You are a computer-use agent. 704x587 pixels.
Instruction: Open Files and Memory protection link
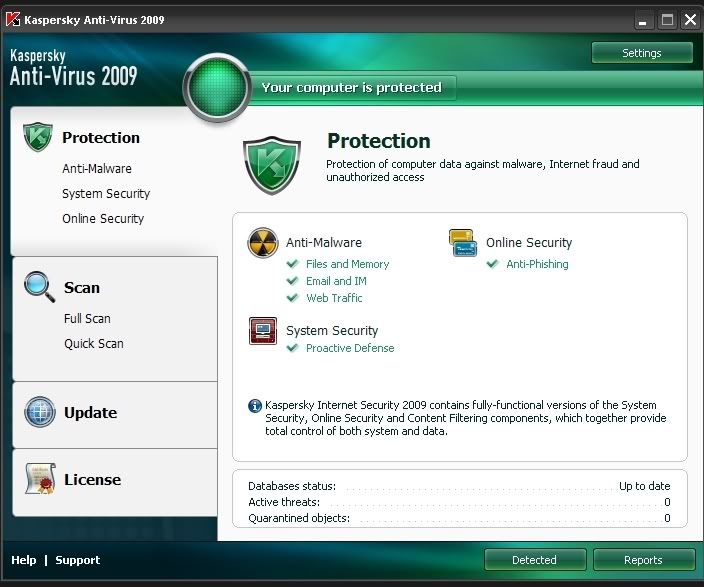point(348,264)
